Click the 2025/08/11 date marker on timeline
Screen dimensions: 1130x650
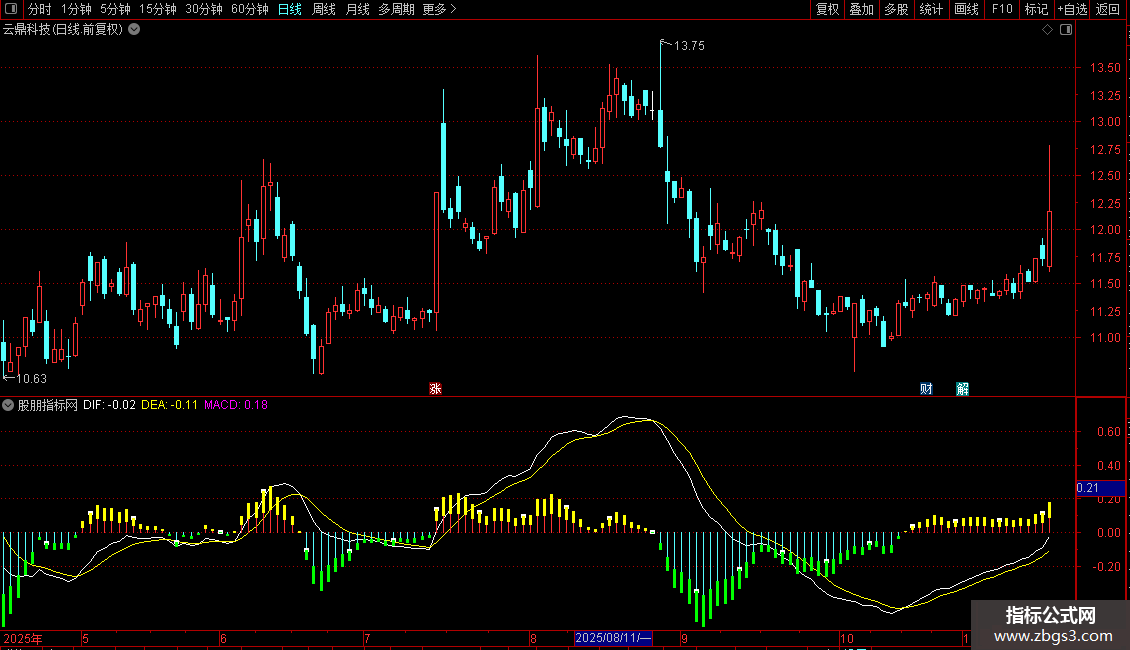point(613,638)
